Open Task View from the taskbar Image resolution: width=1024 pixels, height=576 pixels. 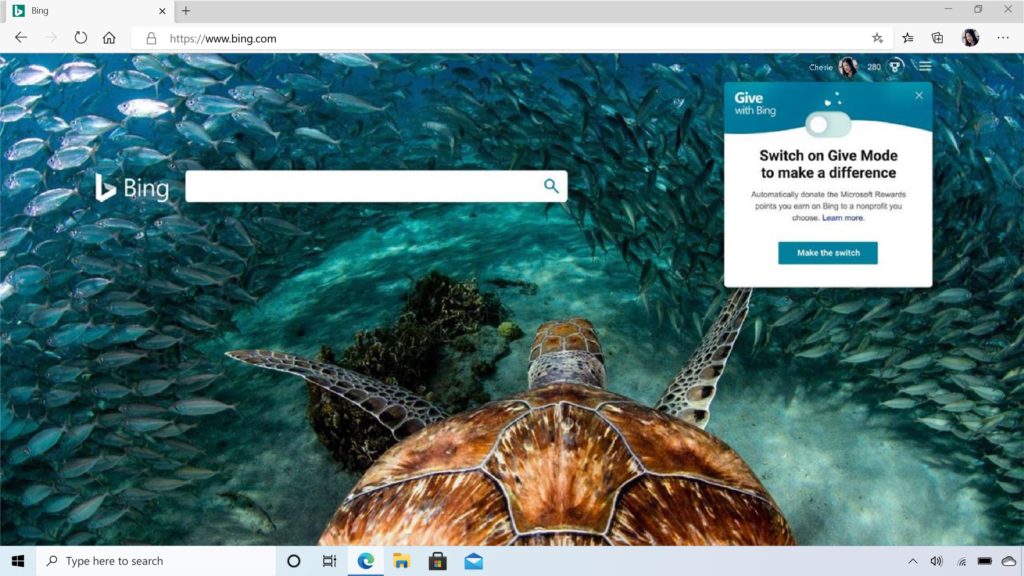[329, 561]
